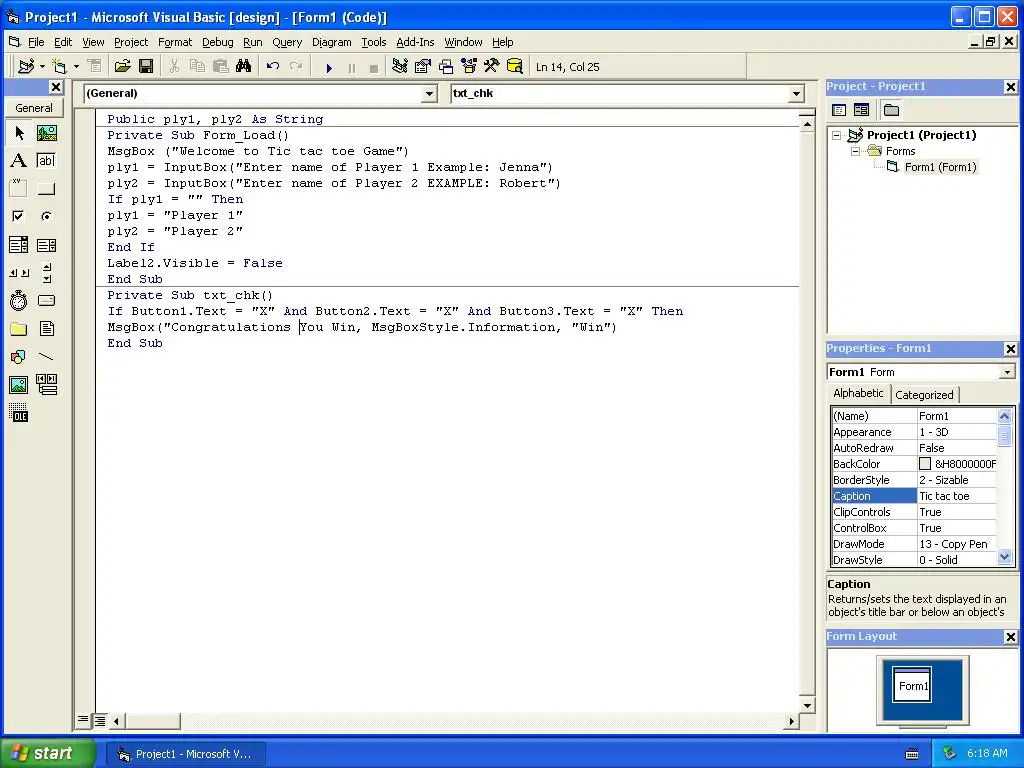Select the VScrollBar control tool
Screen dimensions: 1024x768
tap(46, 273)
